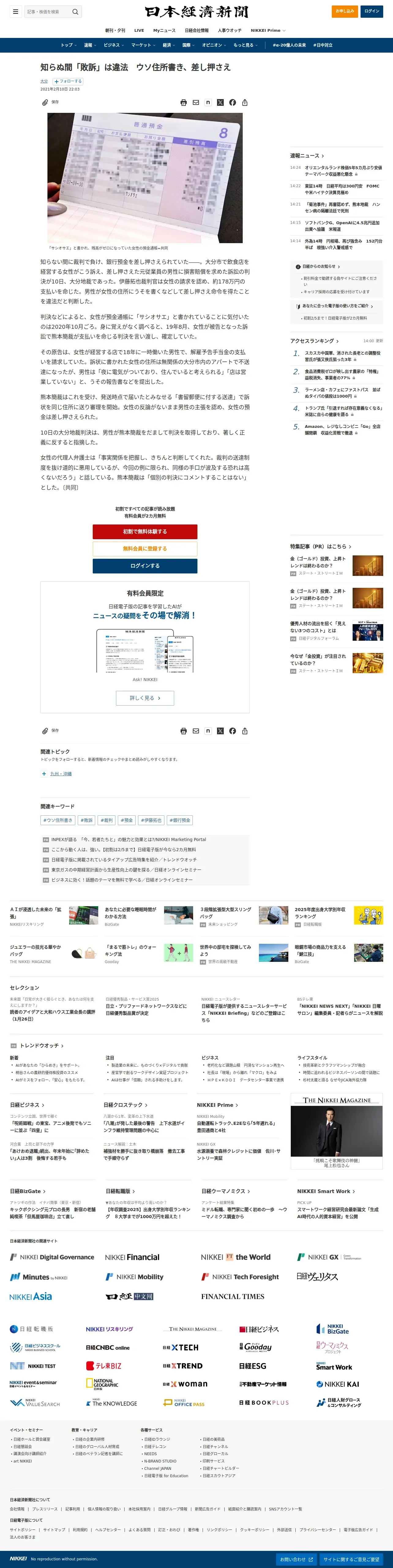The height and width of the screenshot is (1568, 393).
Task: Open the Minutes by NIKKEI logo link
Action: (38, 1277)
